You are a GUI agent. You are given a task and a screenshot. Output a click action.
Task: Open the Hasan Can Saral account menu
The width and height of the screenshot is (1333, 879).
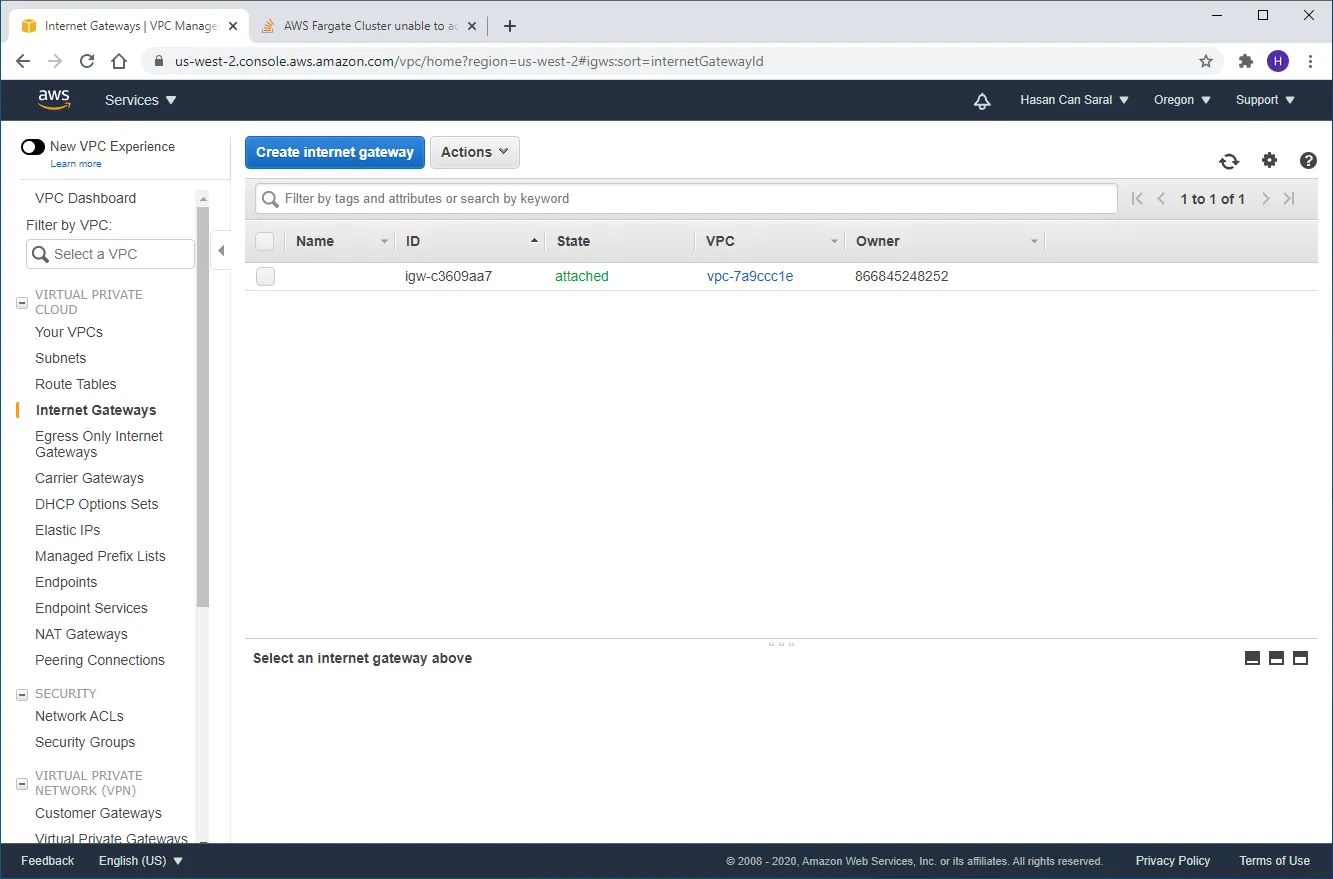pos(1075,100)
